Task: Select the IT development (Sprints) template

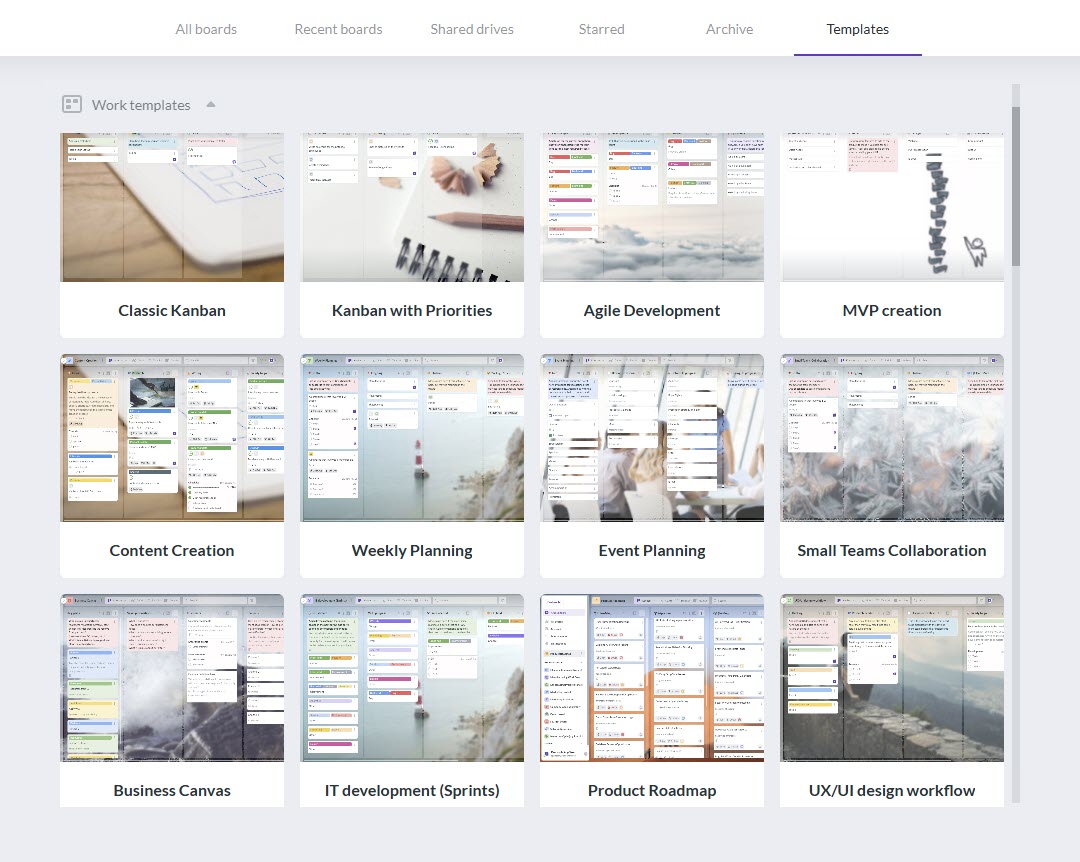Action: [412, 700]
